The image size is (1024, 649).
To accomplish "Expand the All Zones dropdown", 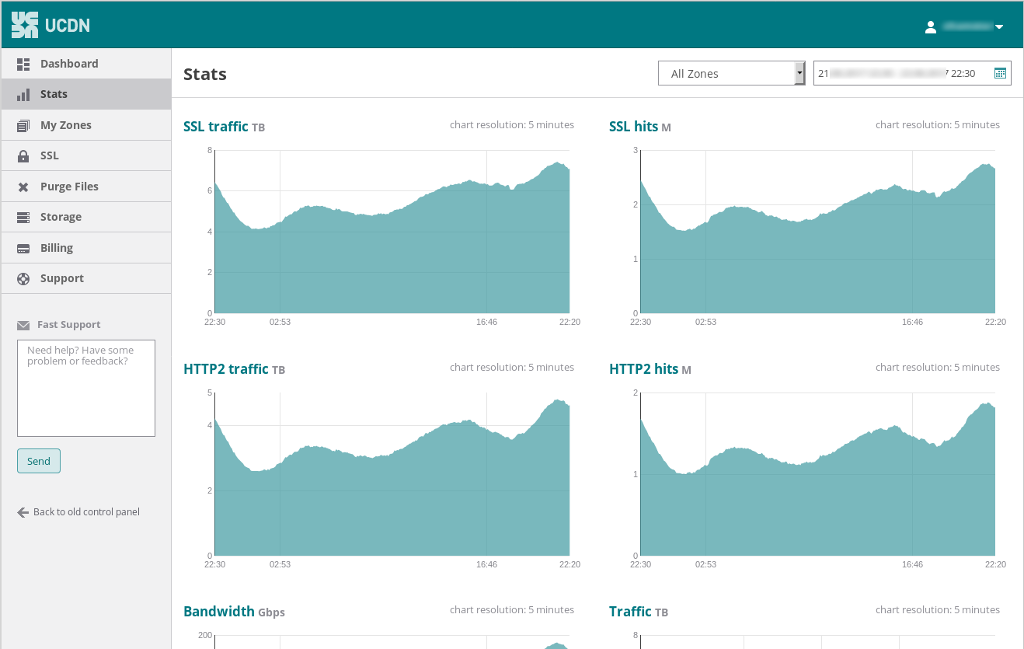I will [x=731, y=74].
